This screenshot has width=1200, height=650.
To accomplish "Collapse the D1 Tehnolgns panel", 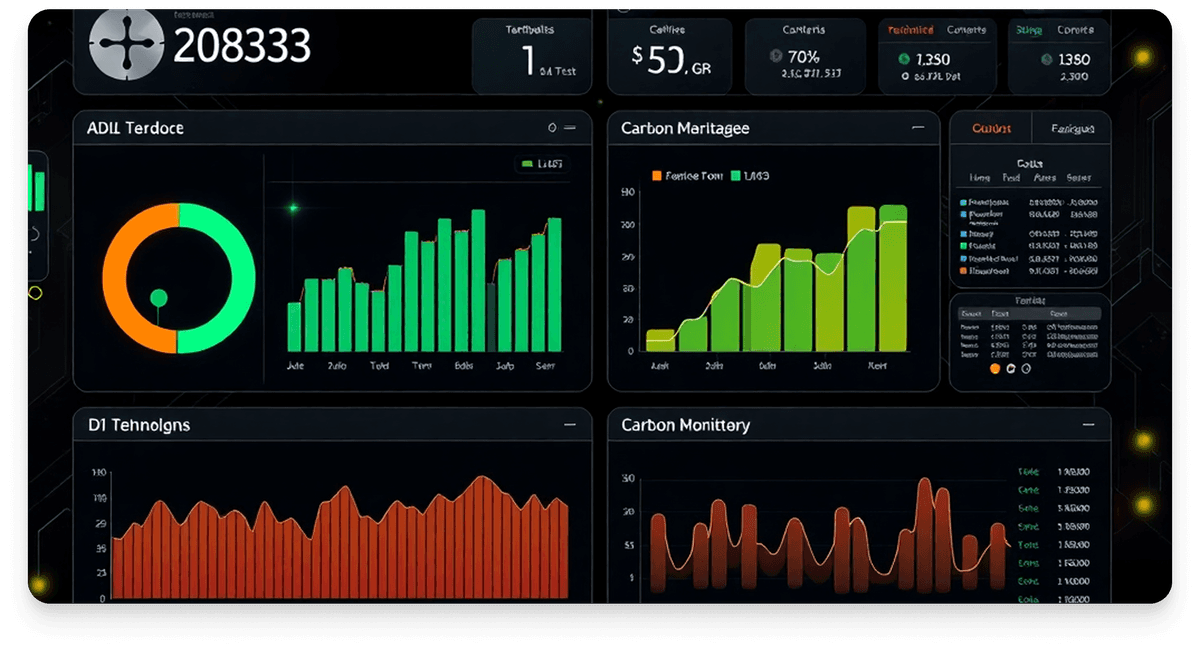I will pyautogui.click(x=570, y=425).
